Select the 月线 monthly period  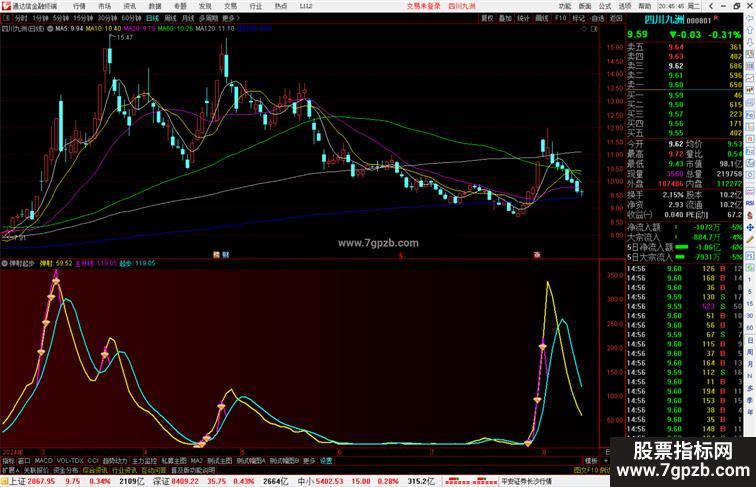[x=188, y=18]
